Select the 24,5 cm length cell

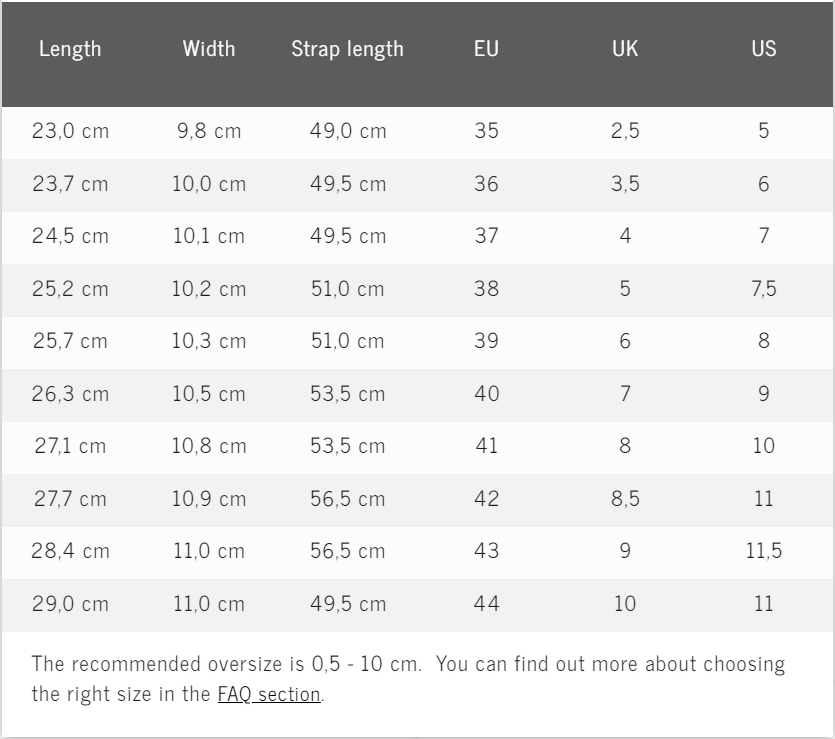point(70,237)
